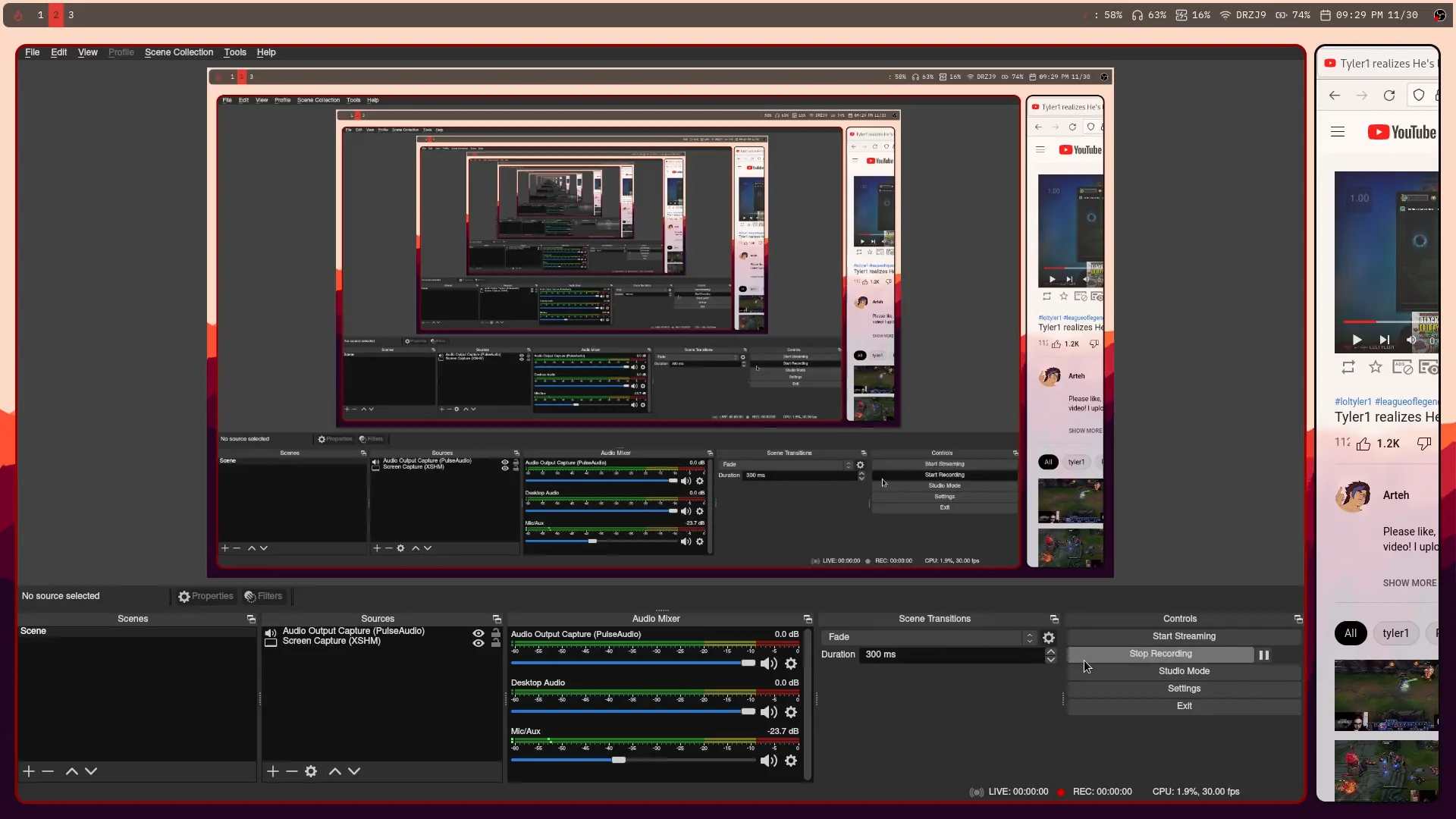Move source down with arrow icon
1456x819 pixels.
point(354,771)
